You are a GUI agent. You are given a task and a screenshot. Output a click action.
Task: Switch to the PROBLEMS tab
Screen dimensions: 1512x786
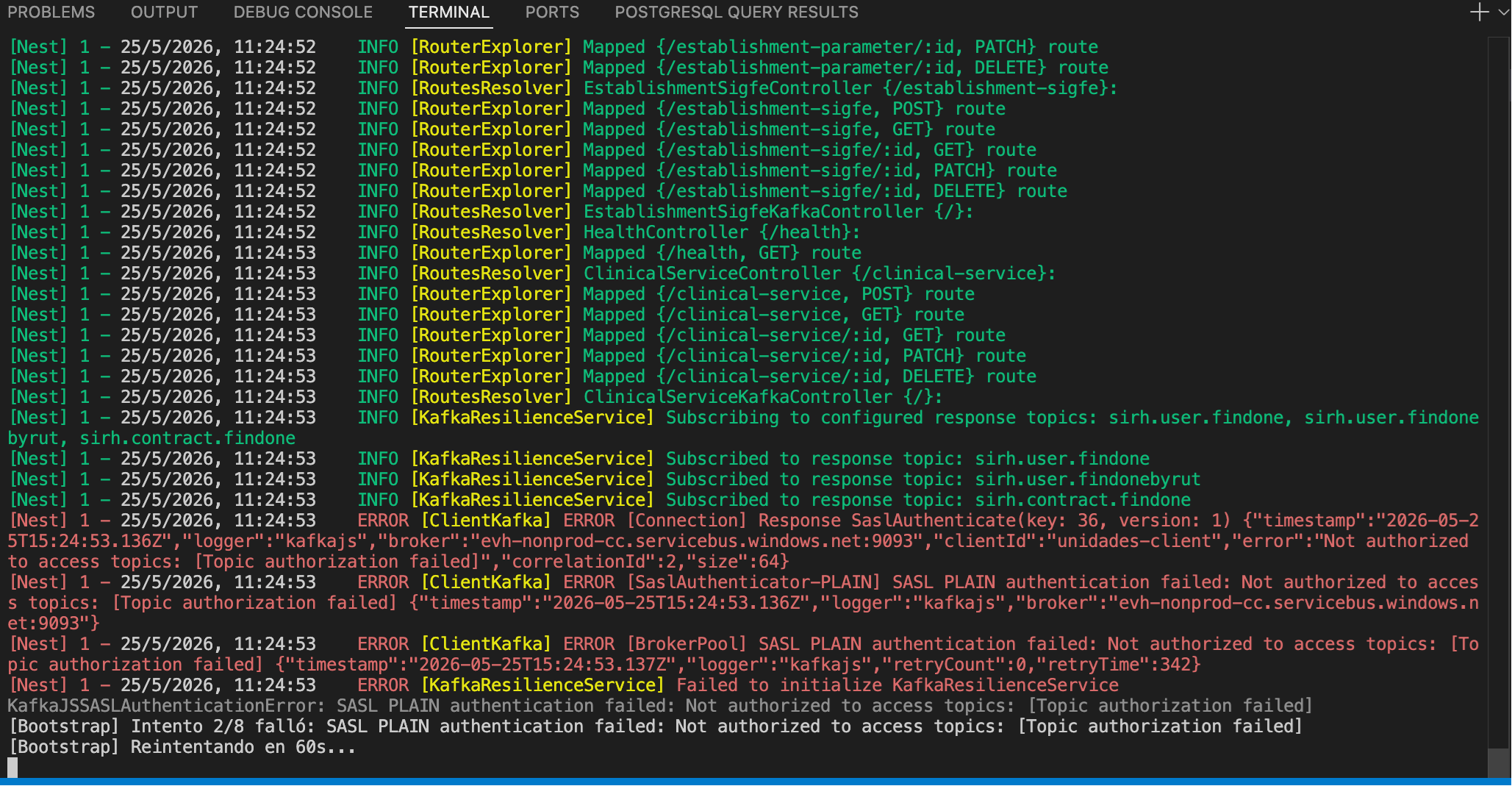point(51,12)
